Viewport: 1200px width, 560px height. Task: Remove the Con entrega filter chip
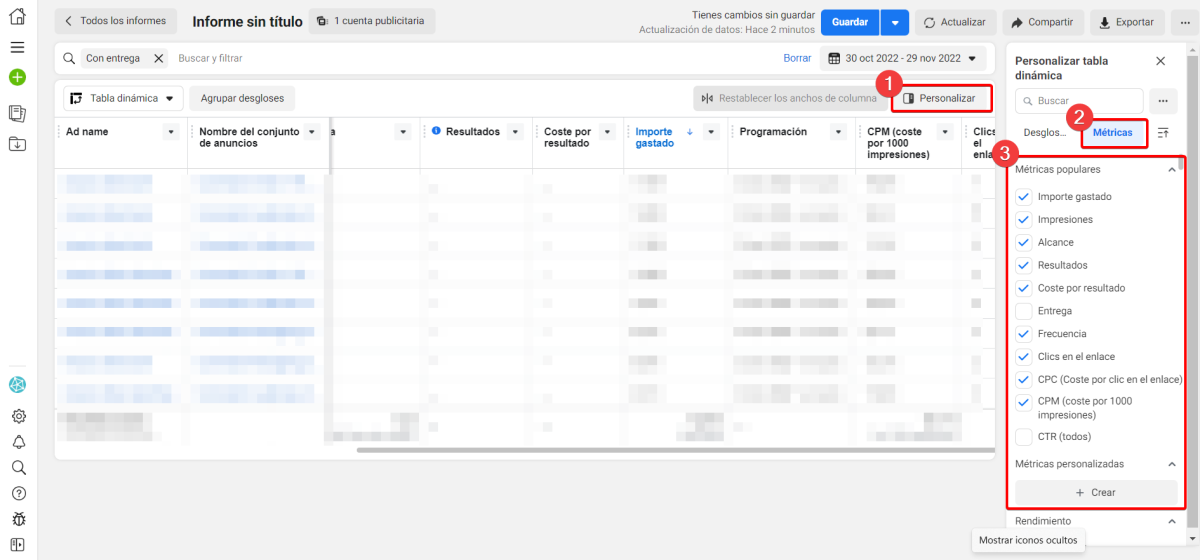(x=158, y=59)
